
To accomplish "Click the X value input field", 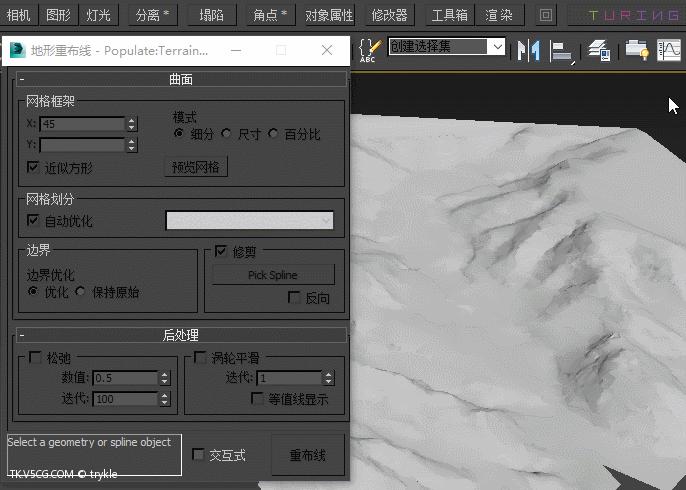I will click(82, 124).
